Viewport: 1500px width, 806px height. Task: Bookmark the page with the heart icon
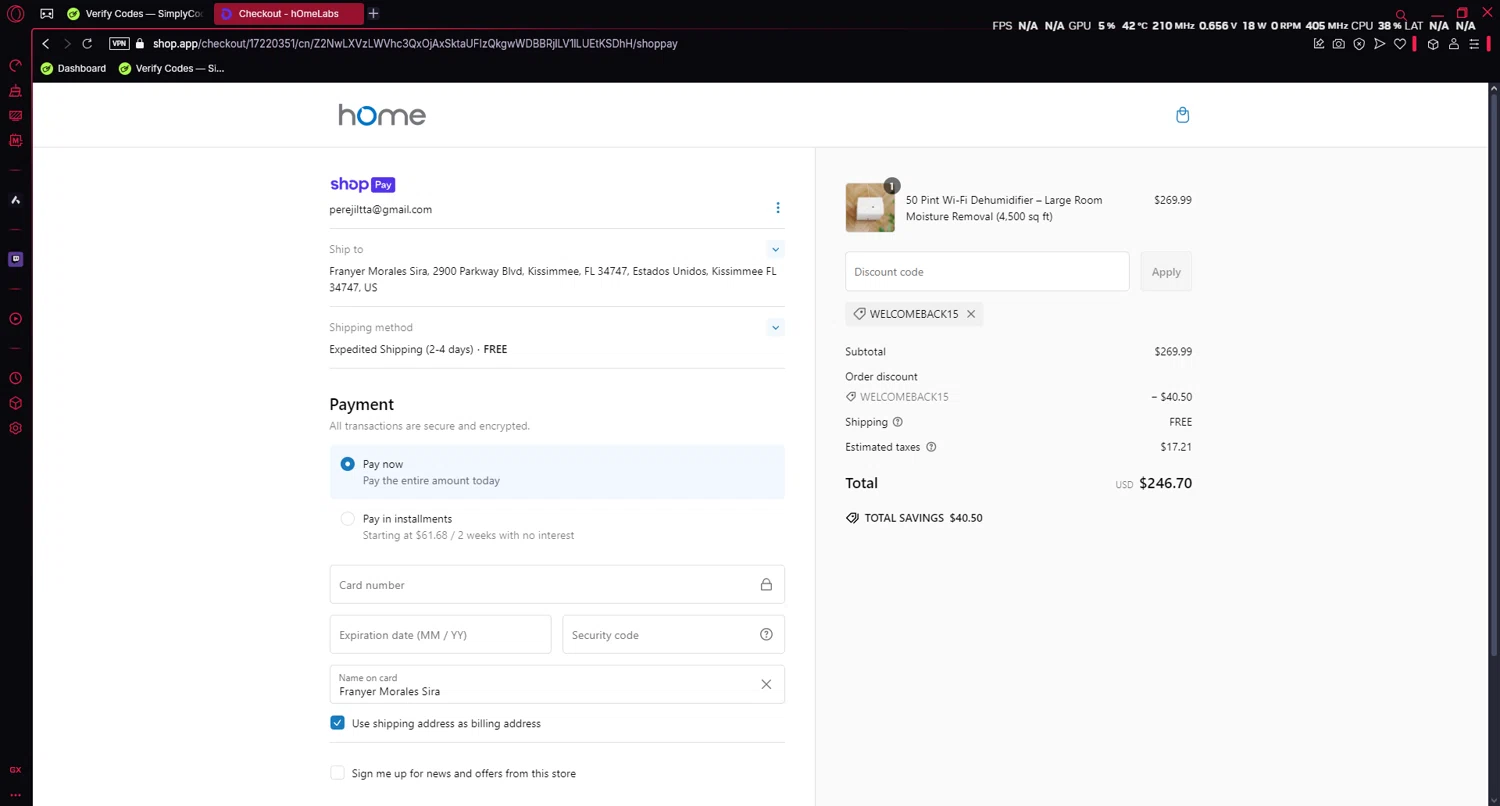[x=1400, y=44]
